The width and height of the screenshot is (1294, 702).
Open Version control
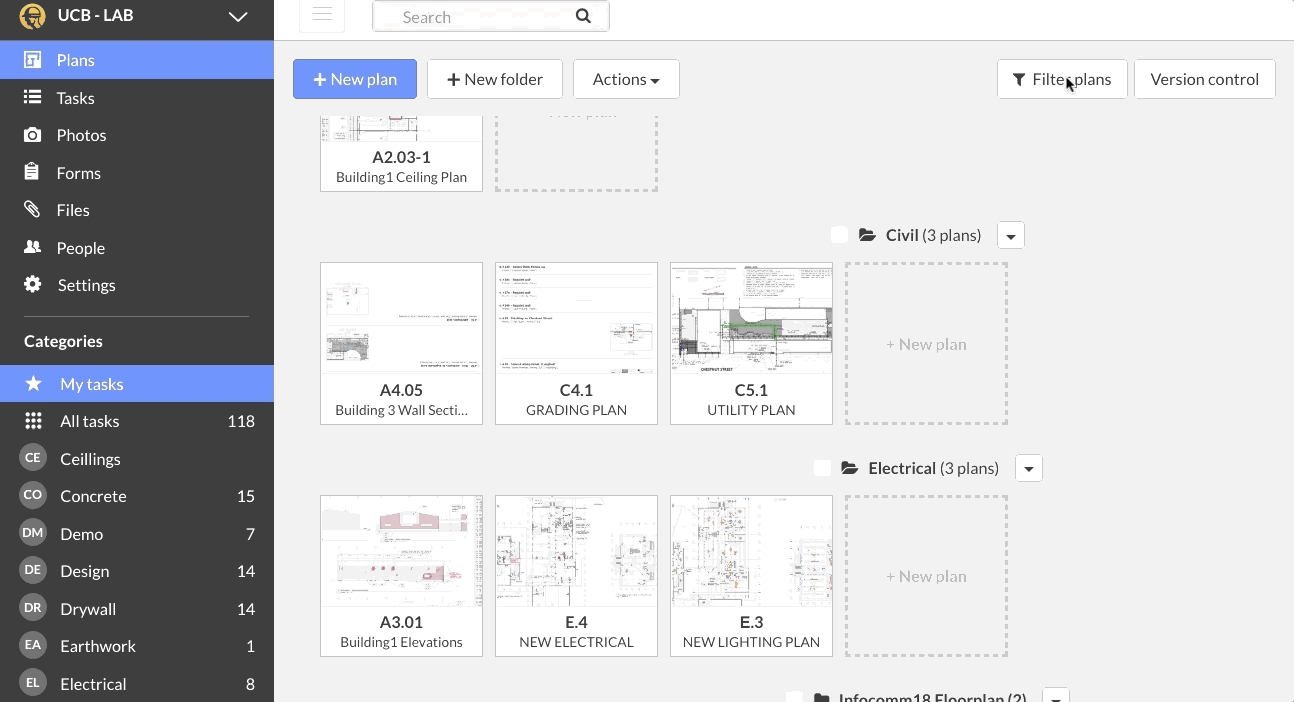point(1204,79)
